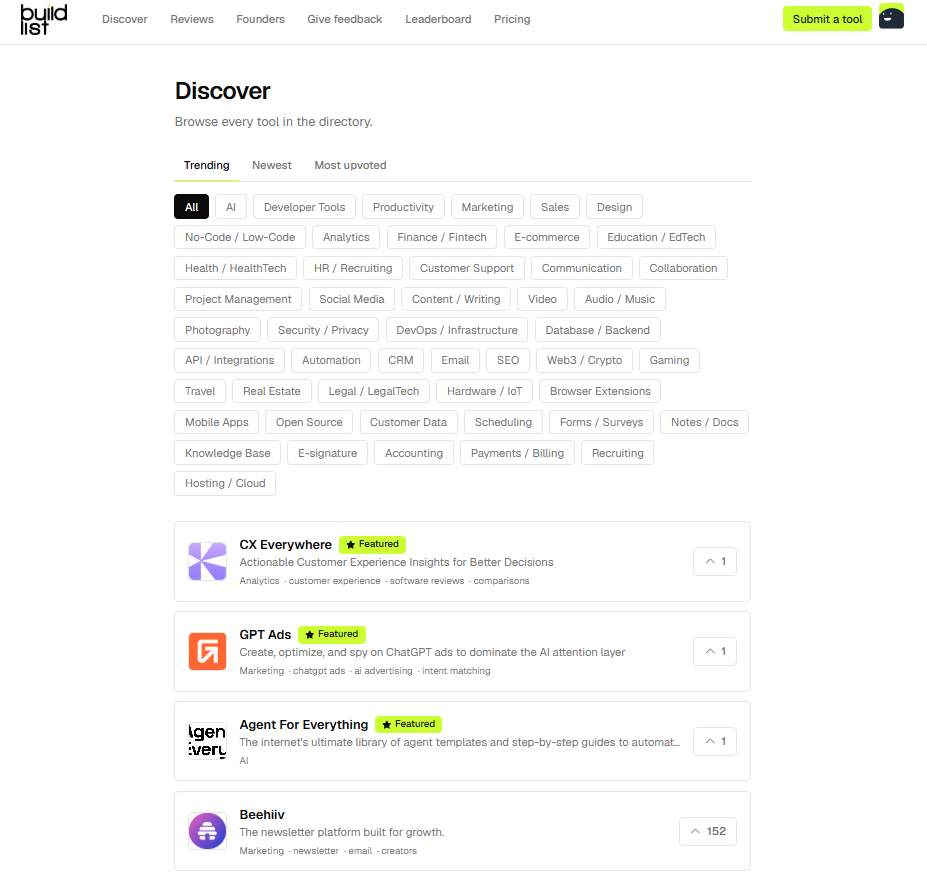Open the Agent For Everything title
Image resolution: width=927 pixels, height=881 pixels.
[304, 724]
